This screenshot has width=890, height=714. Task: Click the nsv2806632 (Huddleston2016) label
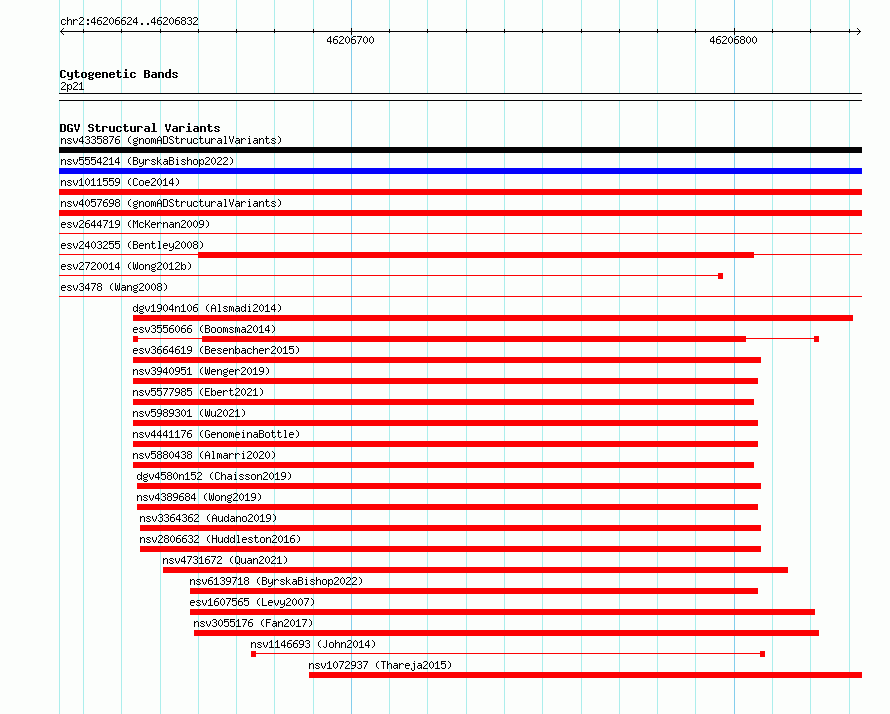220,539
